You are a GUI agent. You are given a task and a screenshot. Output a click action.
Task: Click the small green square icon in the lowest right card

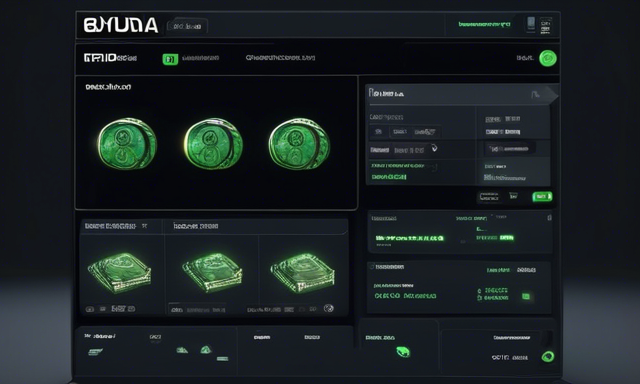click(x=526, y=296)
